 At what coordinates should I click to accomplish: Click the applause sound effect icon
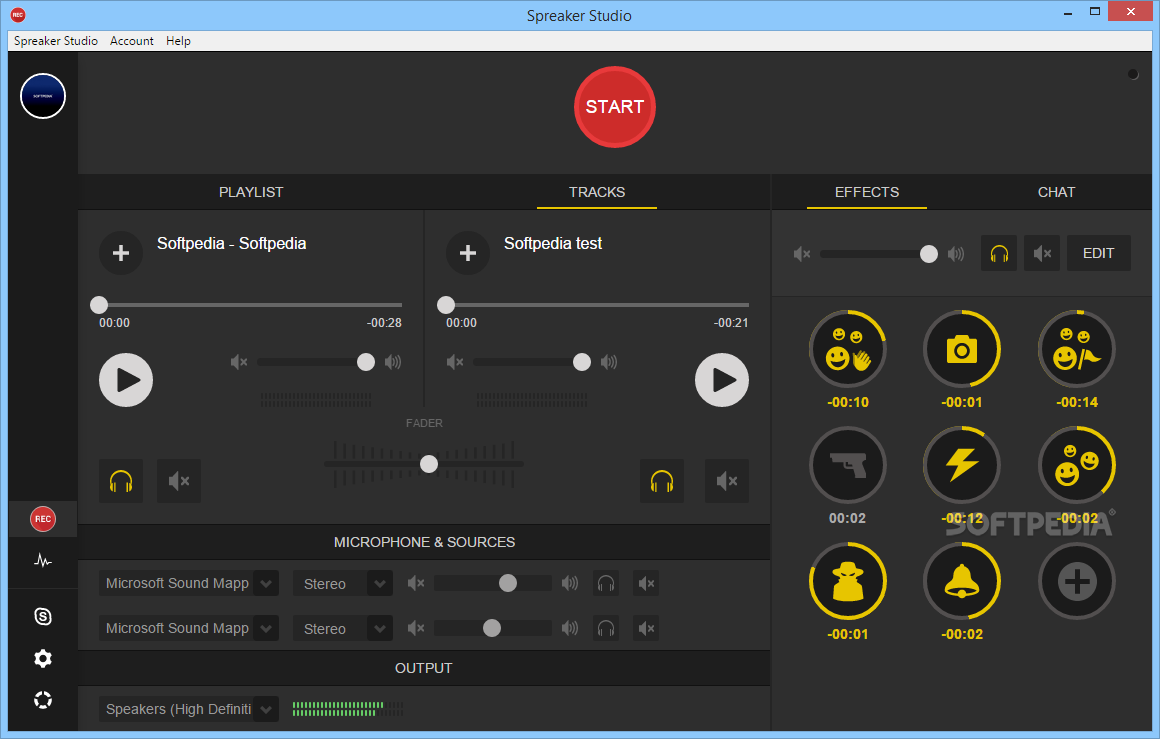[848, 349]
